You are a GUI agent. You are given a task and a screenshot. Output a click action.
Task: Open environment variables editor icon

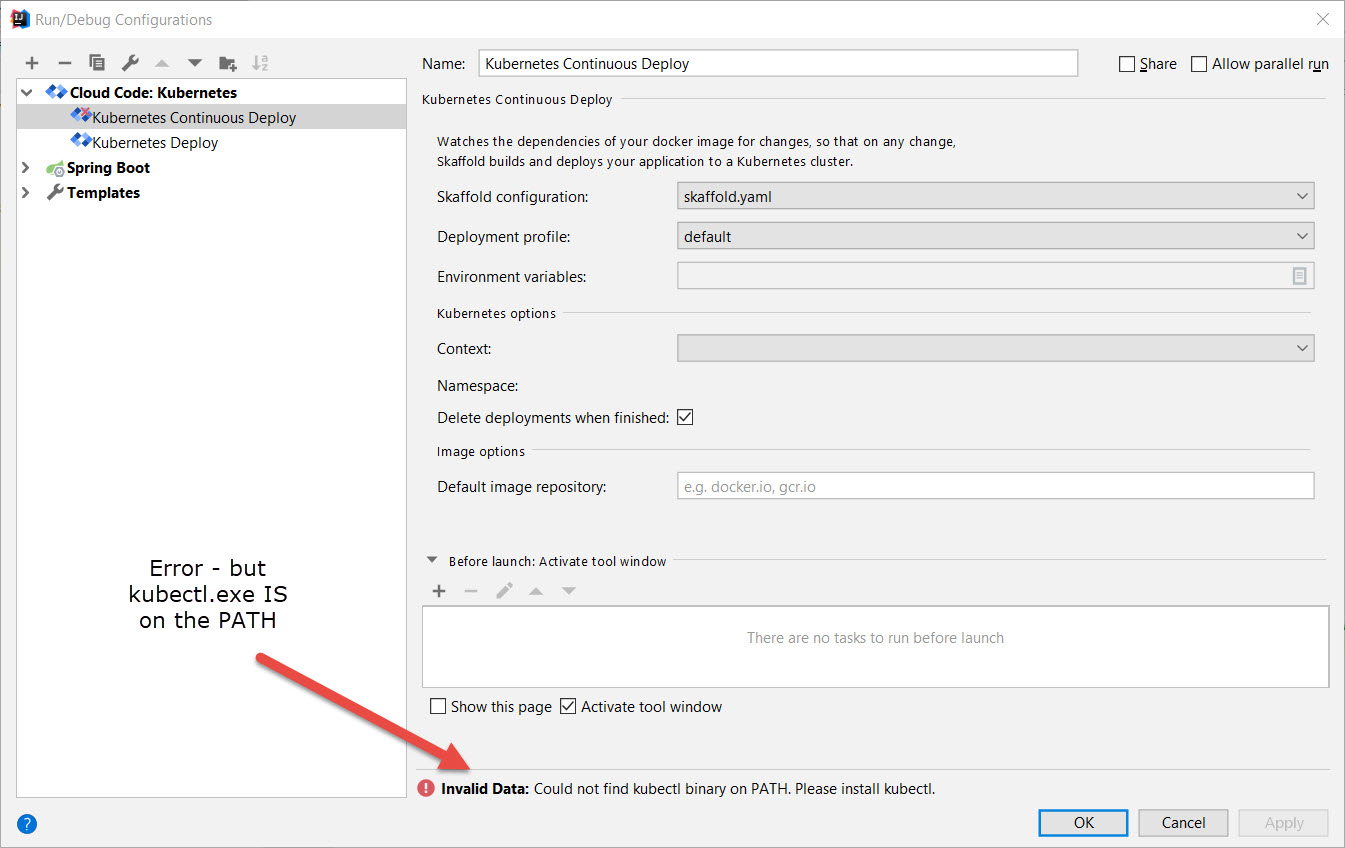click(1299, 276)
